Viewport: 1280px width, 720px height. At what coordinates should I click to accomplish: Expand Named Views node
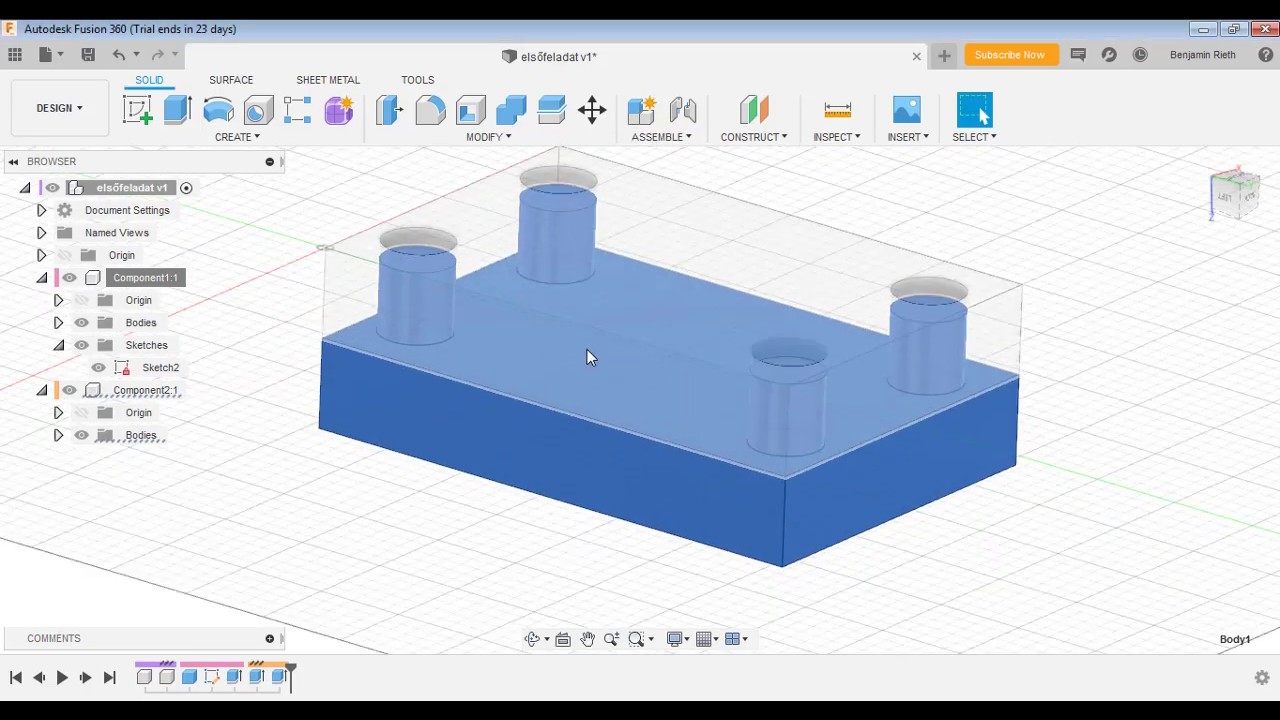tap(41, 233)
